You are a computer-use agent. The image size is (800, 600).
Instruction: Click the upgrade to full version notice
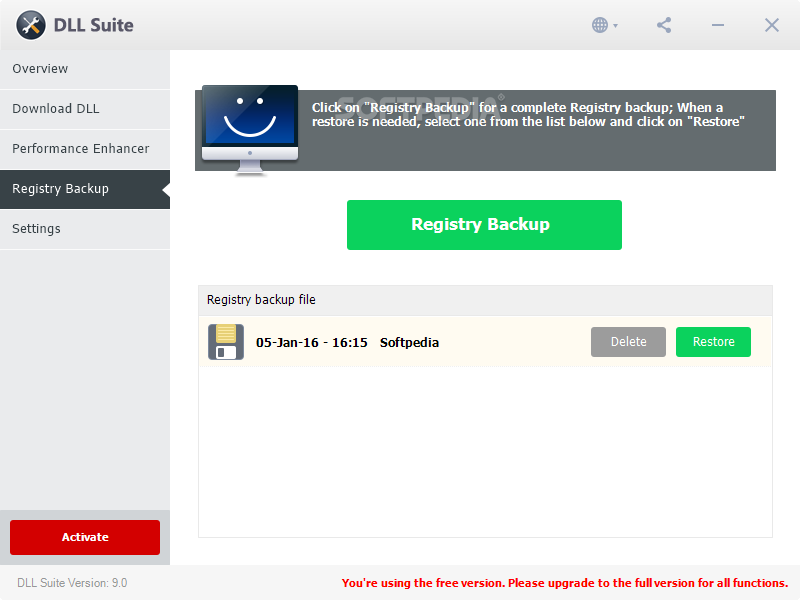point(565,583)
